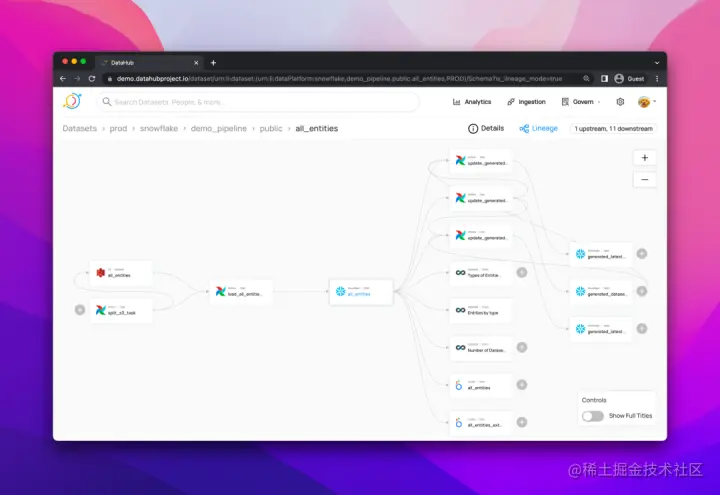
Task: Expand downstream of Types of Entities node
Action: tap(522, 273)
